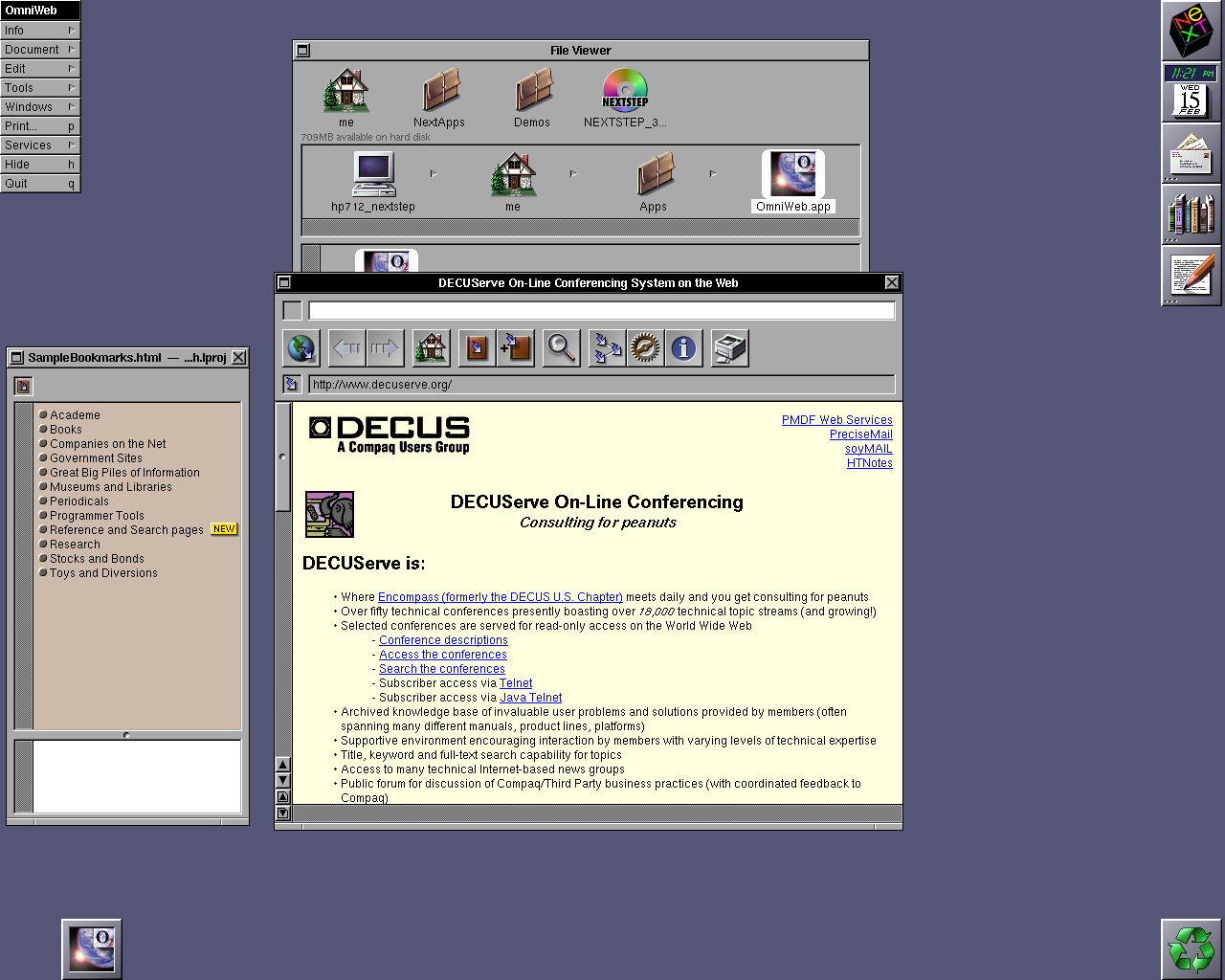This screenshot has width=1225, height=980.
Task: Open NextApps folder in File Viewer shelf
Action: [439, 99]
